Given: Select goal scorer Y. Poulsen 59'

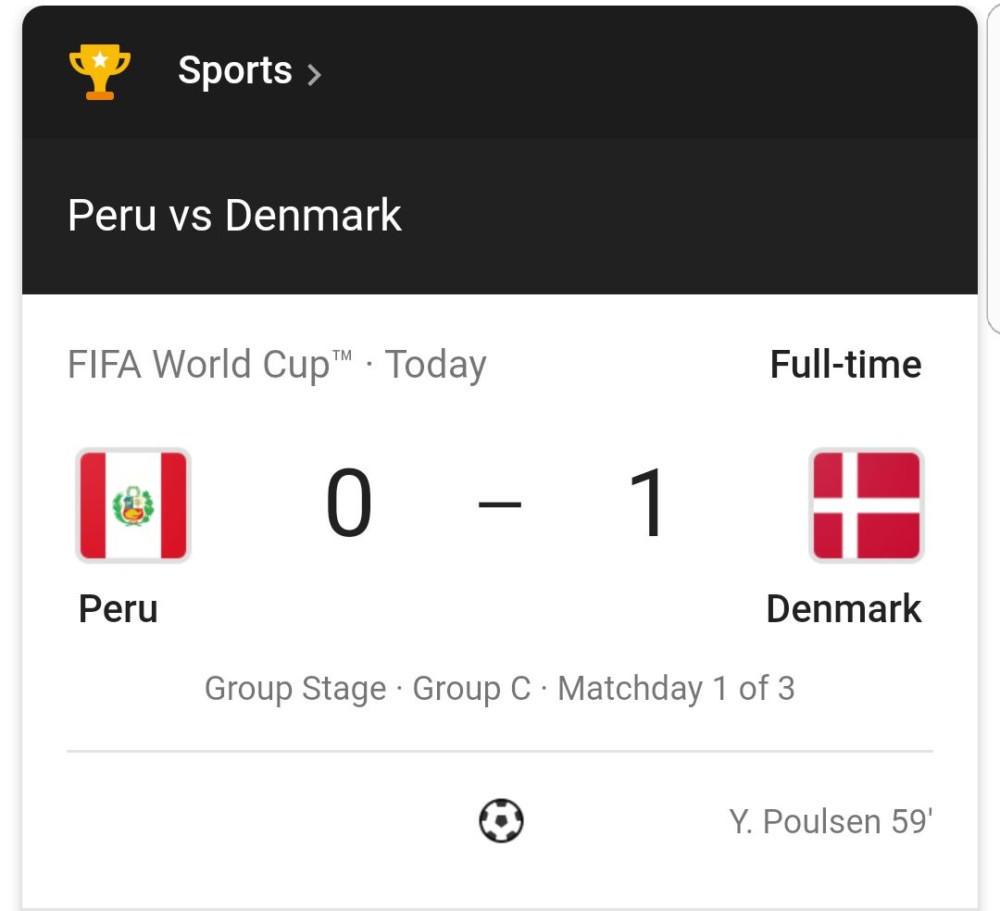Looking at the screenshot, I should coord(831,821).
